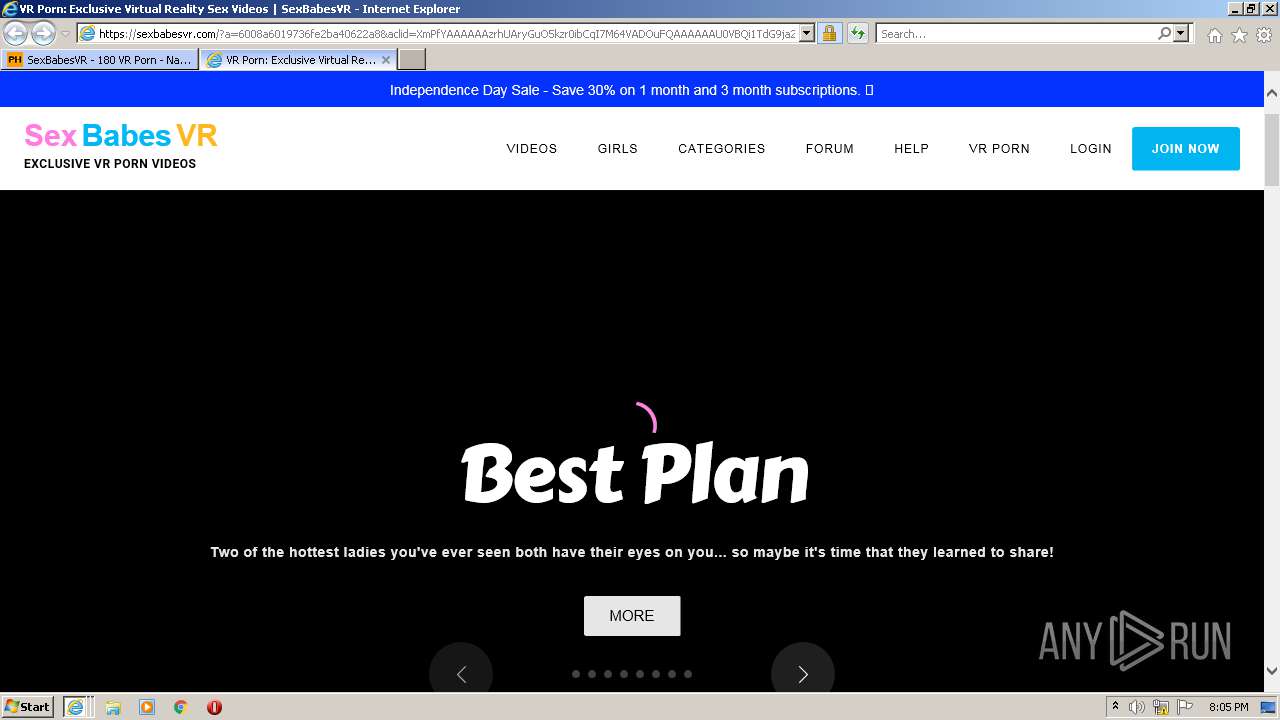Select the second carousel dot
The height and width of the screenshot is (720, 1280).
click(592, 674)
